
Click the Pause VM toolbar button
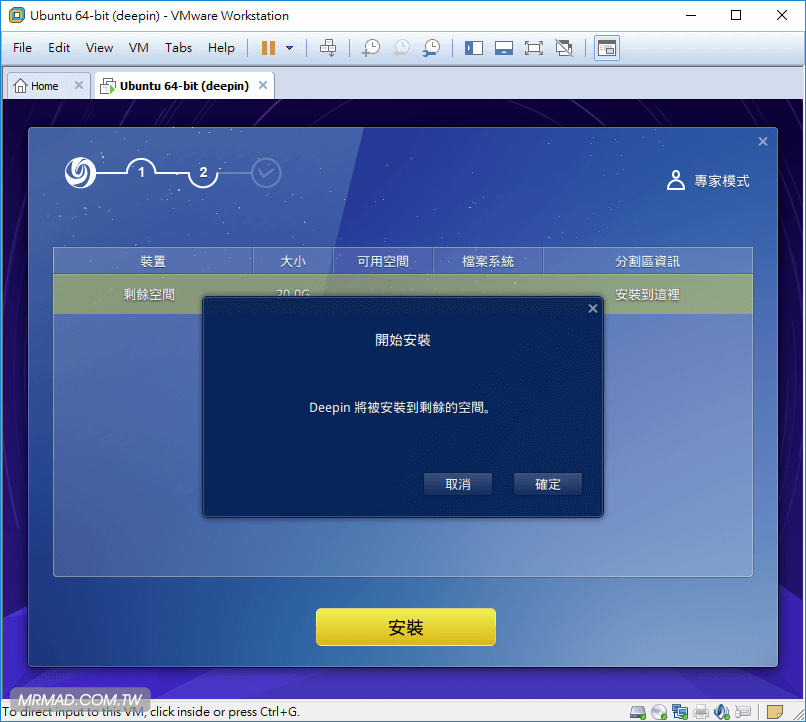point(268,48)
